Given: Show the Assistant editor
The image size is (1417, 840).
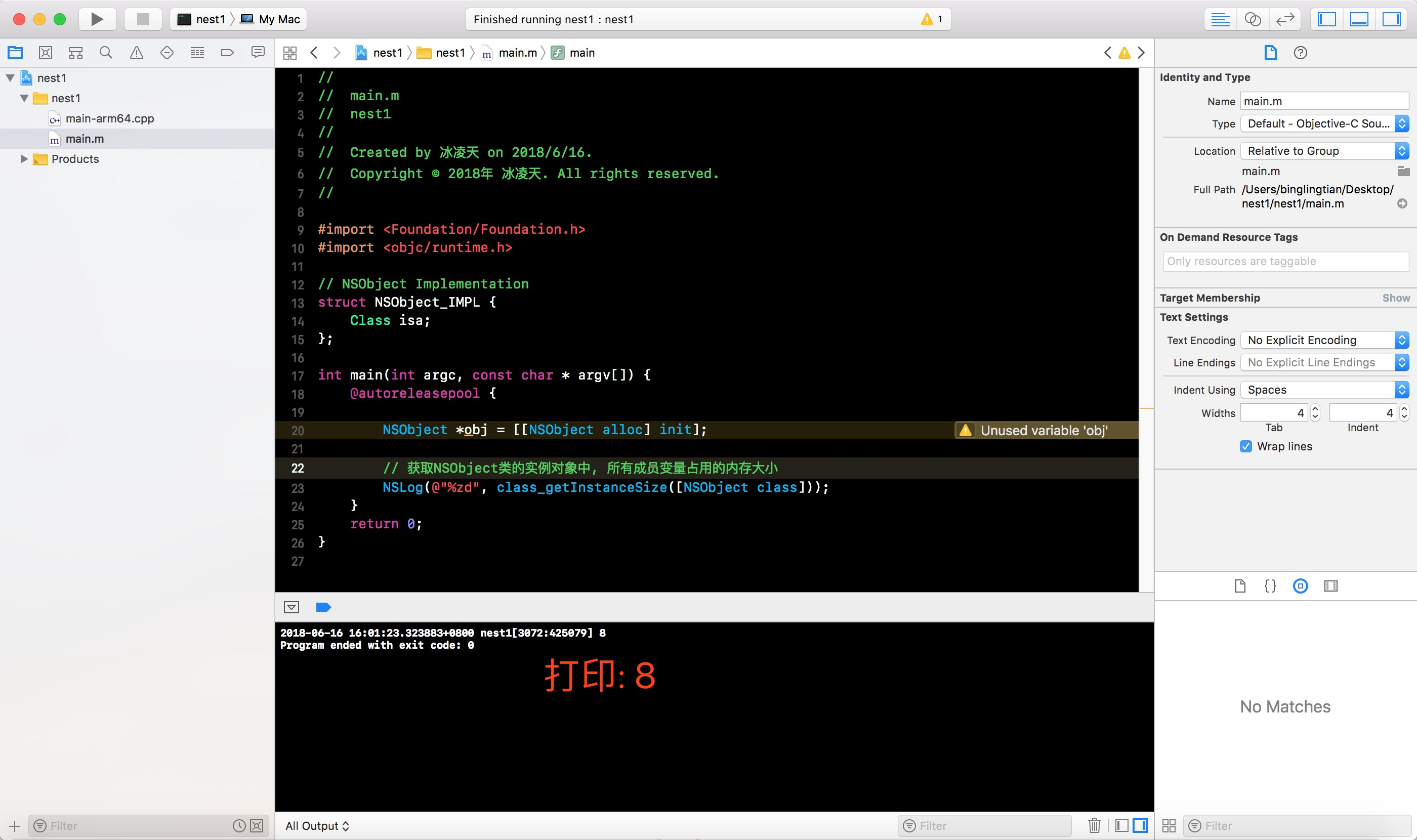Looking at the screenshot, I should coord(1252,19).
